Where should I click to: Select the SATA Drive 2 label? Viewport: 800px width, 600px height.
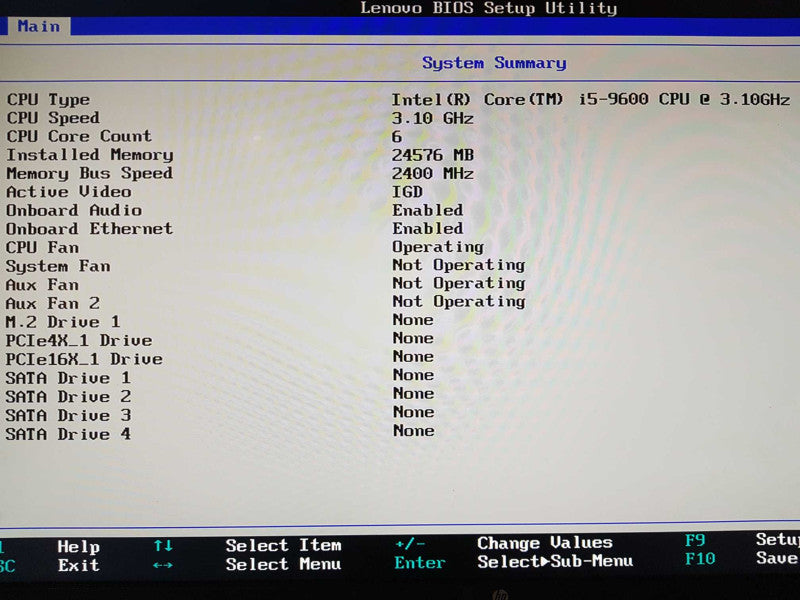tap(68, 397)
